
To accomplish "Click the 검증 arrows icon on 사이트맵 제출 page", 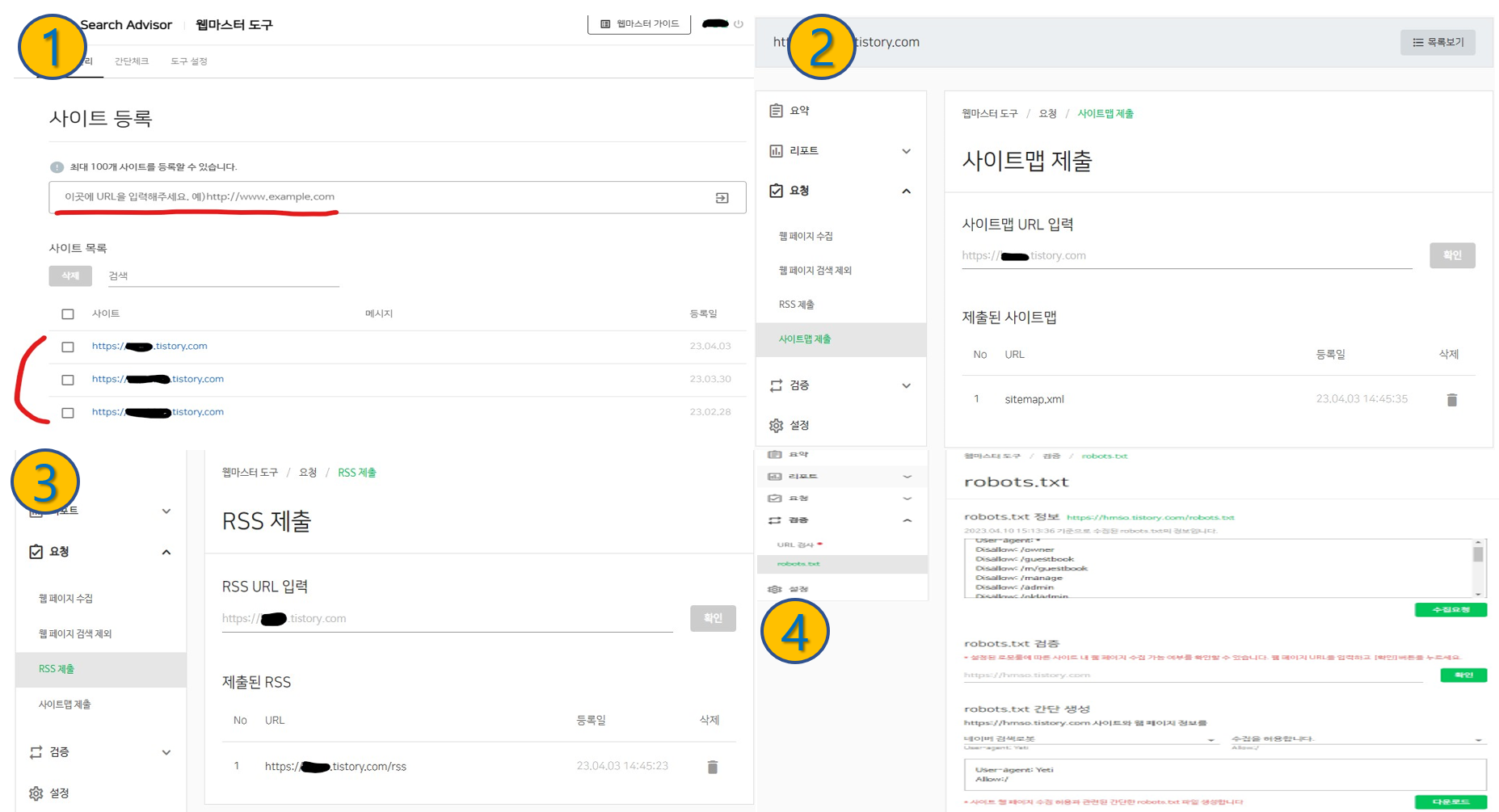I will [x=776, y=385].
